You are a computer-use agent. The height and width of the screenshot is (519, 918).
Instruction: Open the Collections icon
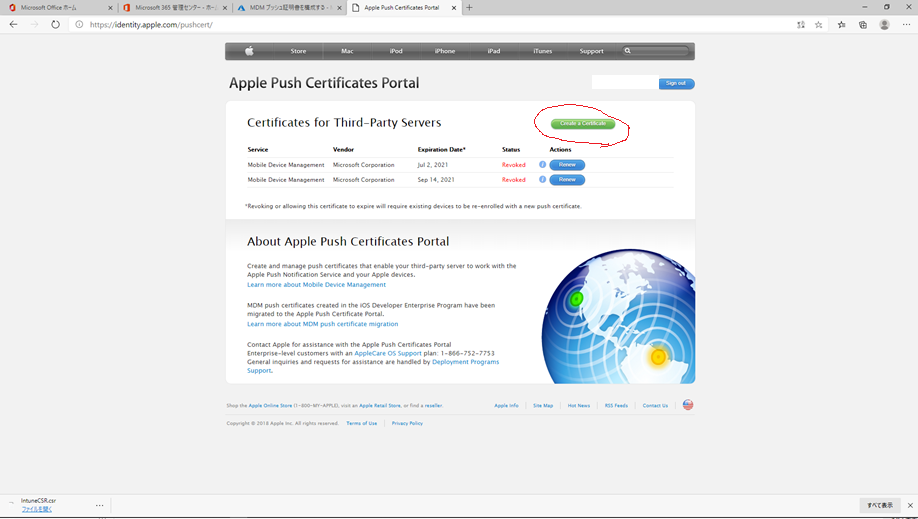point(863,25)
